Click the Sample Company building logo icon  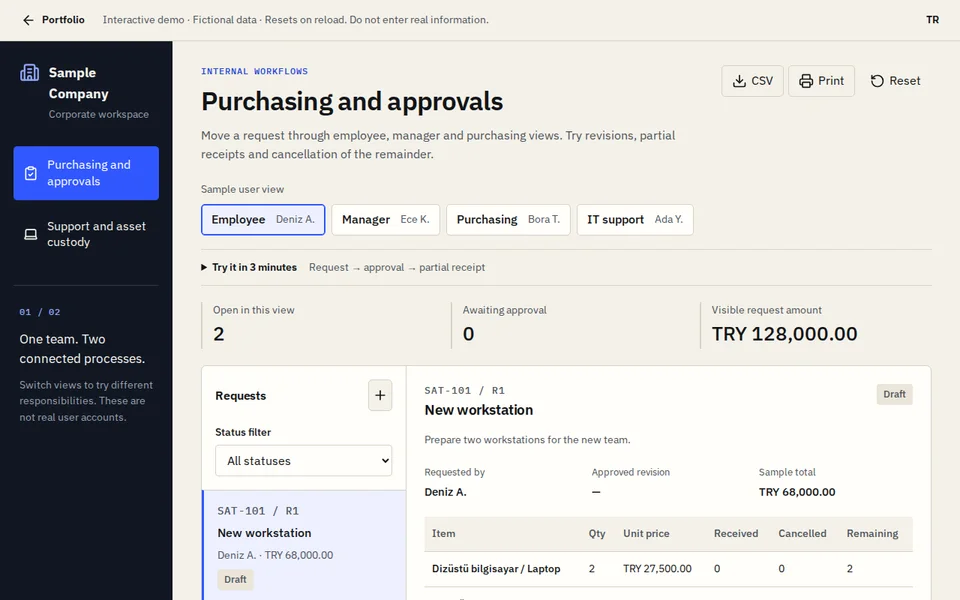[29, 73]
